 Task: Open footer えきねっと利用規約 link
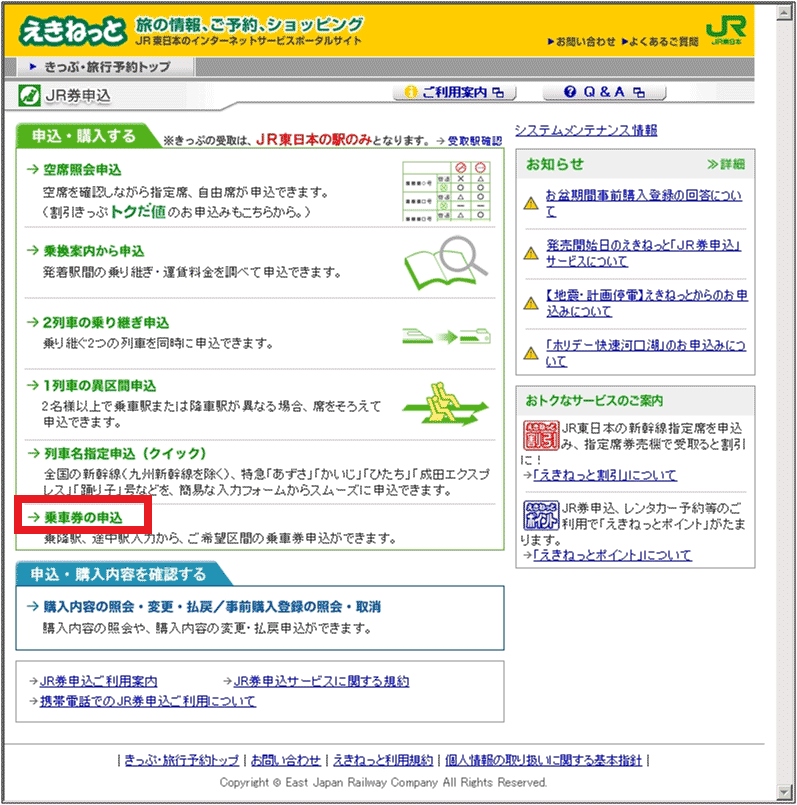pyautogui.click(x=383, y=760)
